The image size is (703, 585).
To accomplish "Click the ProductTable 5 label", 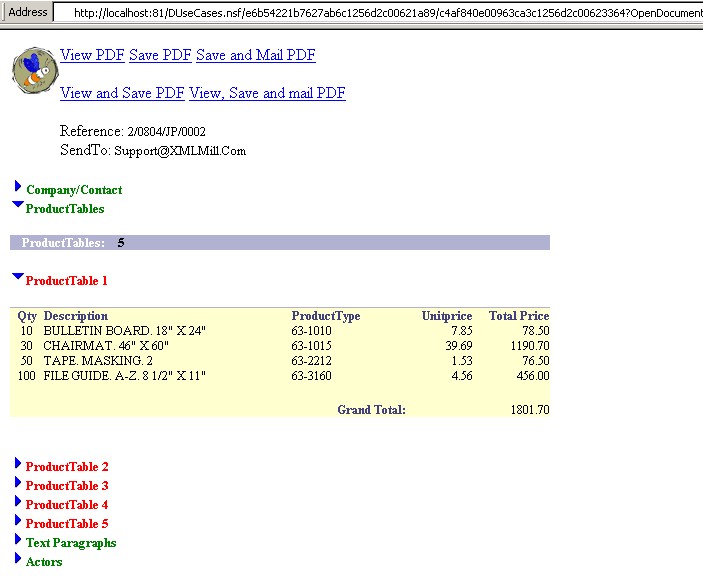I will click(67, 524).
